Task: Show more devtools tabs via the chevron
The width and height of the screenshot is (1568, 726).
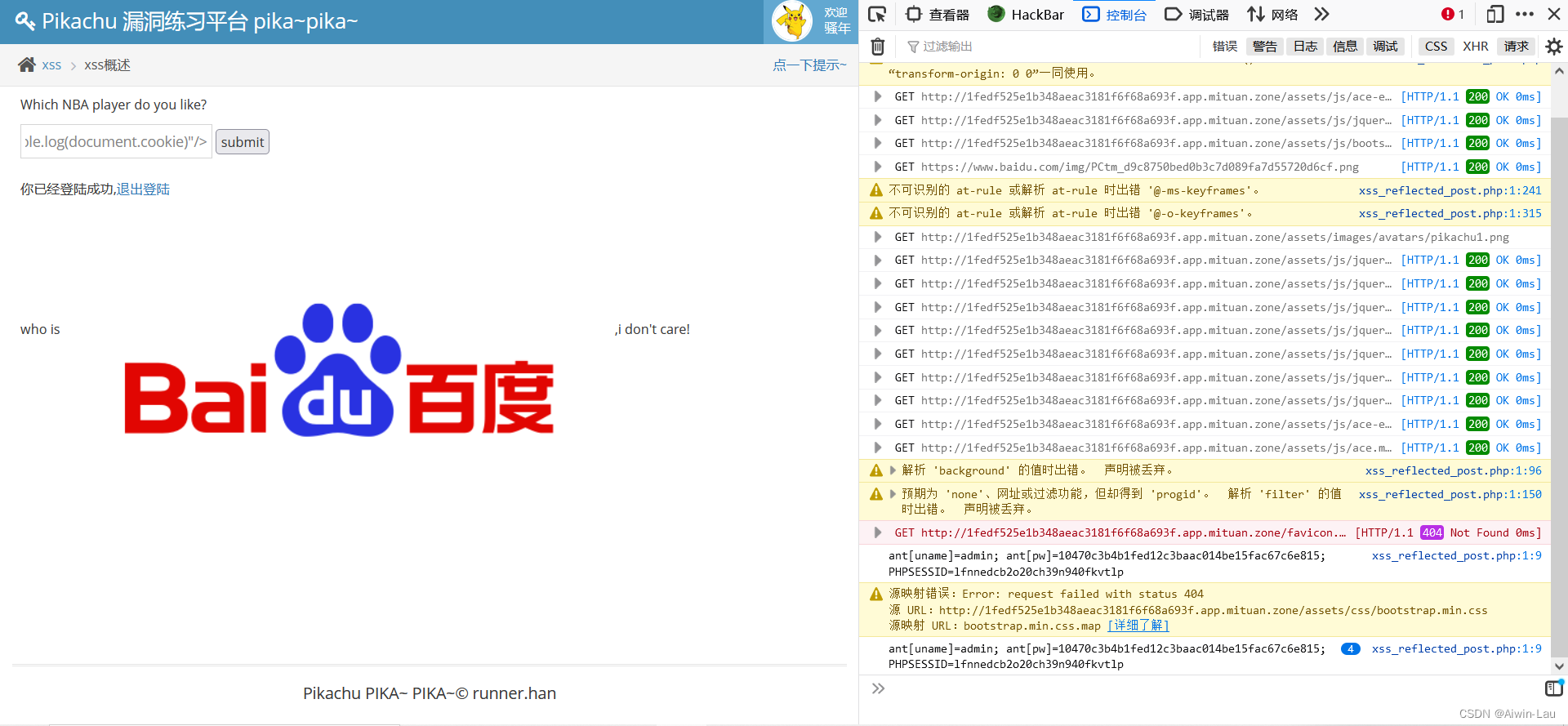Action: pyautogui.click(x=1321, y=14)
